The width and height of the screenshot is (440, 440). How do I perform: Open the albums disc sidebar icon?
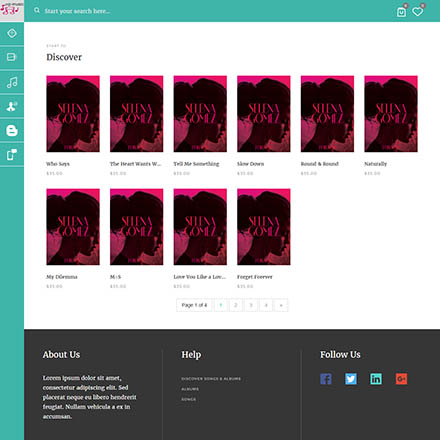click(12, 57)
